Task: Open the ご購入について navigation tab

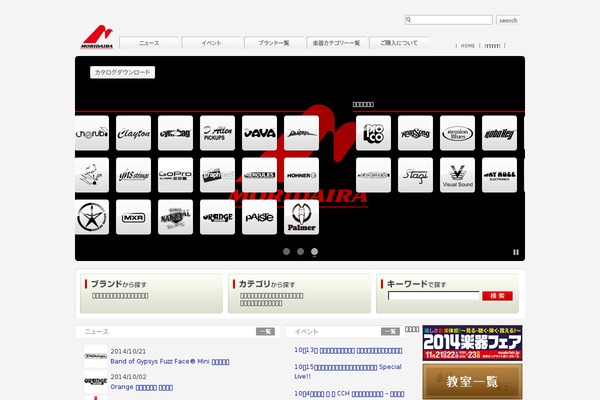Action: click(399, 42)
